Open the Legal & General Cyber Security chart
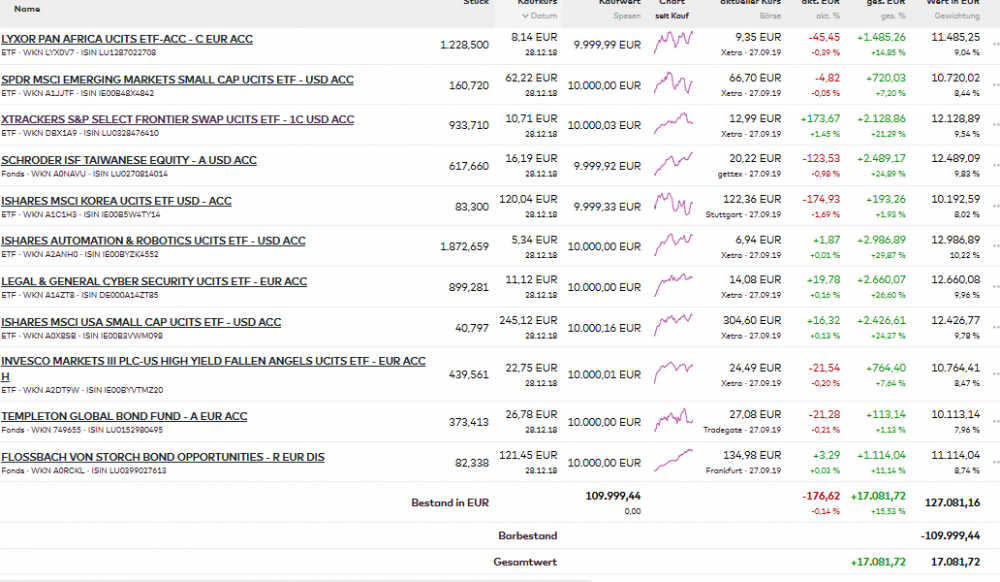Screen dimensions: 1000x582 673,287
